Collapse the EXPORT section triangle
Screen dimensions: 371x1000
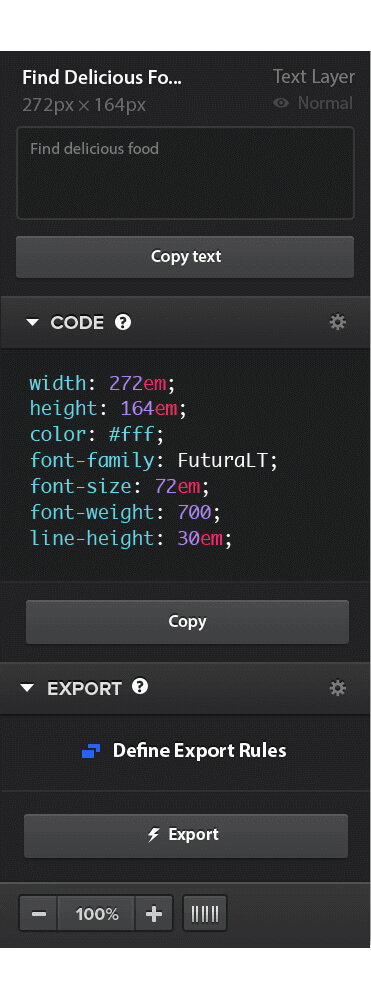click(x=27, y=688)
